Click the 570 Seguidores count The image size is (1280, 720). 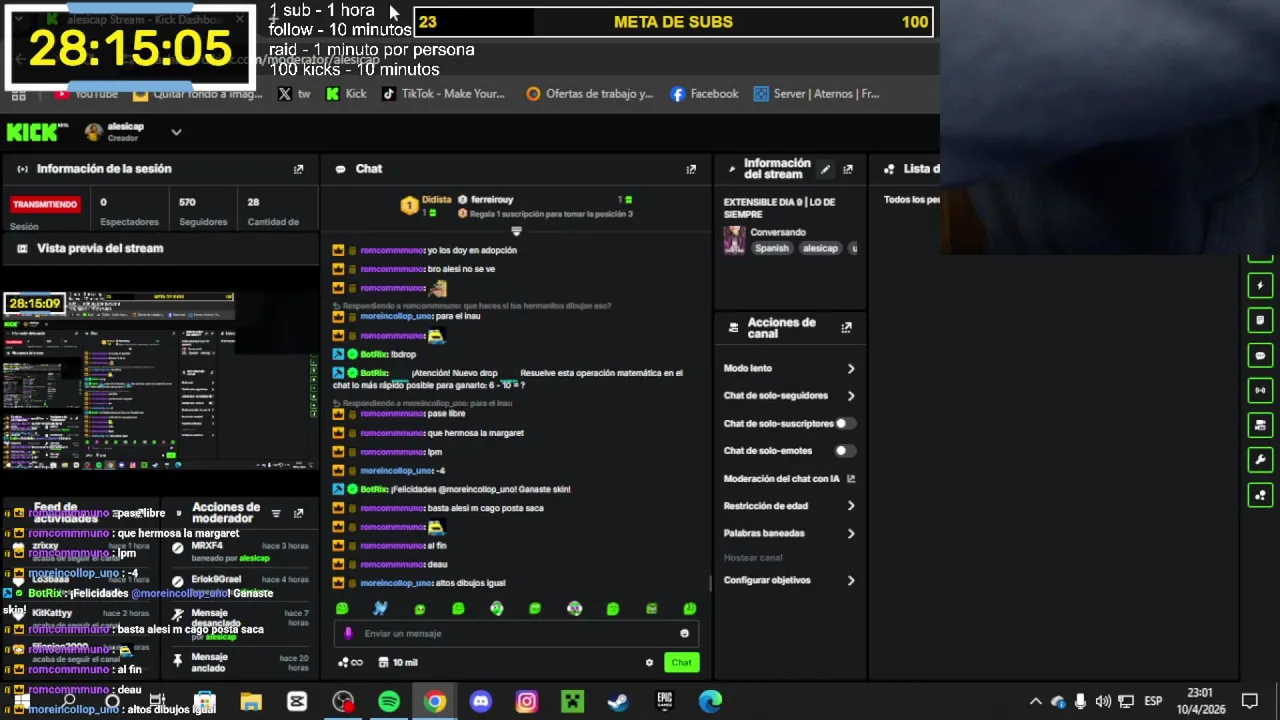(203, 211)
